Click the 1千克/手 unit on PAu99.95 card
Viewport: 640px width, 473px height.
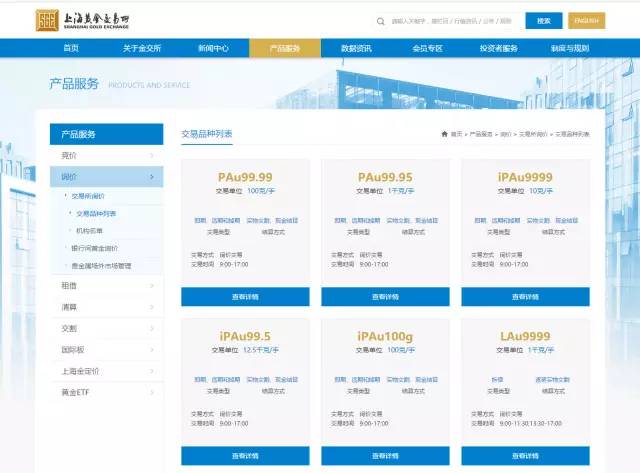click(x=401, y=191)
